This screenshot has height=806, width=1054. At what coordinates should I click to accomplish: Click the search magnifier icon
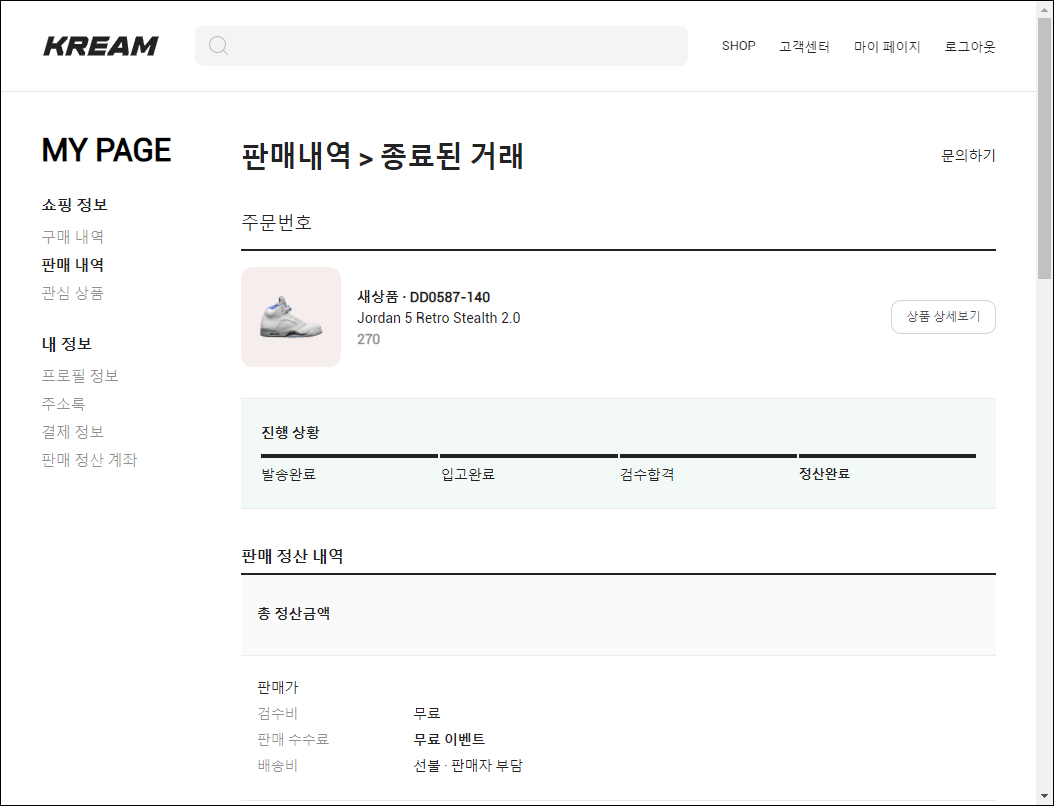(x=218, y=46)
